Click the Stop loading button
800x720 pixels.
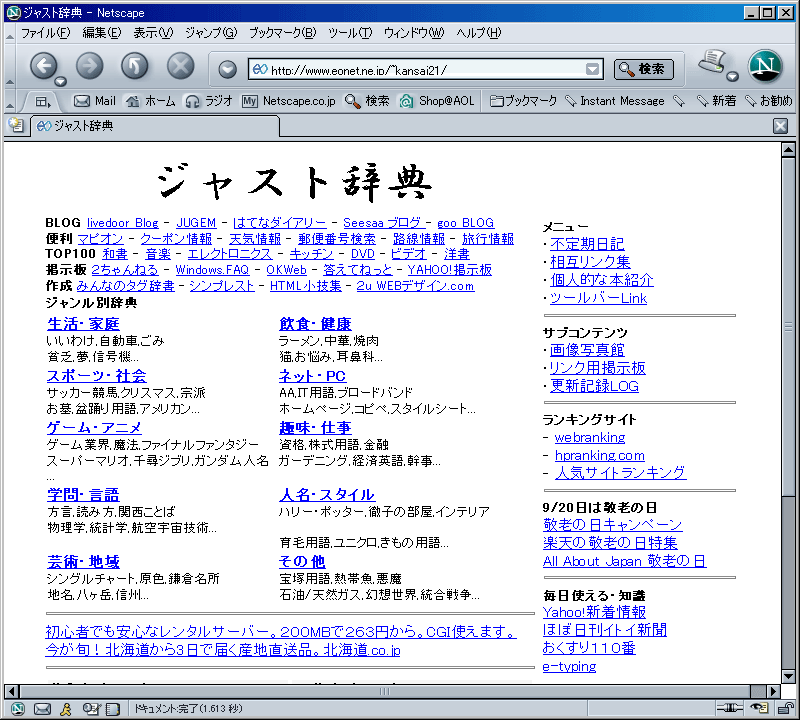click(x=181, y=66)
